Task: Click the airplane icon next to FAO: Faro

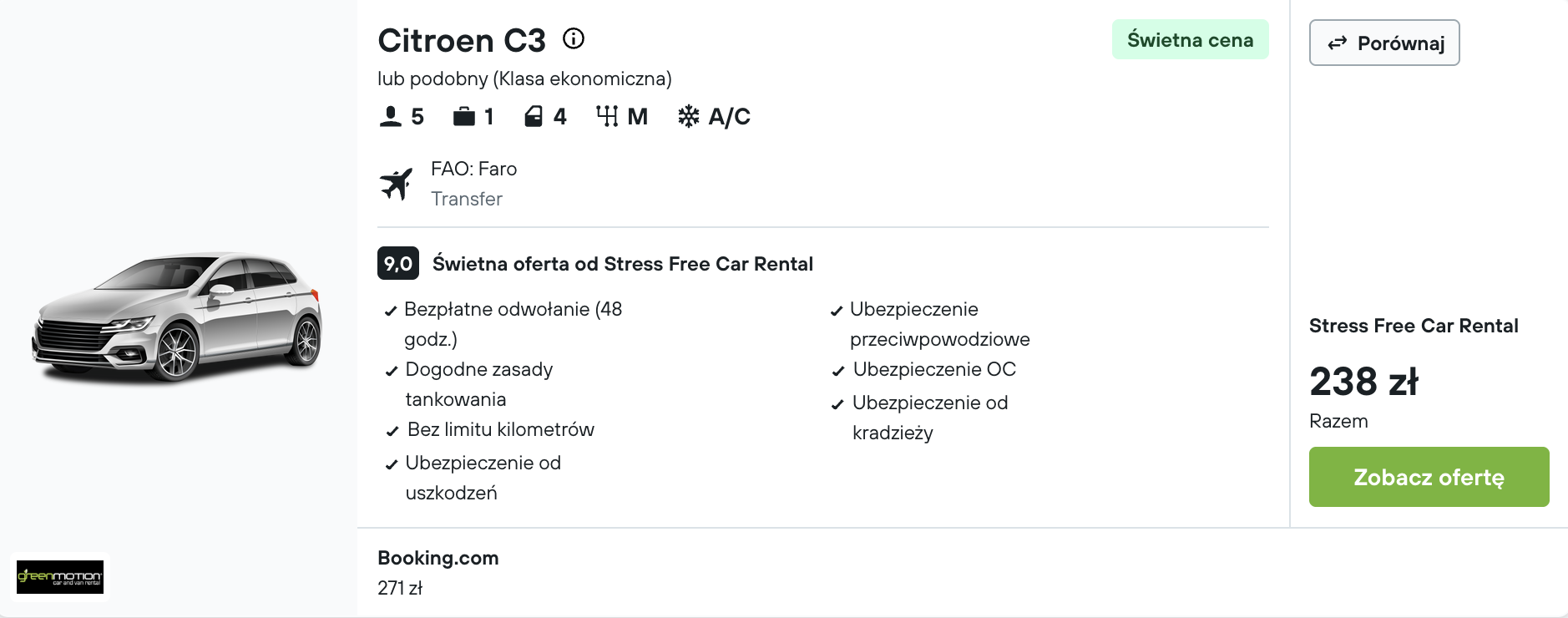Action: pos(397,184)
